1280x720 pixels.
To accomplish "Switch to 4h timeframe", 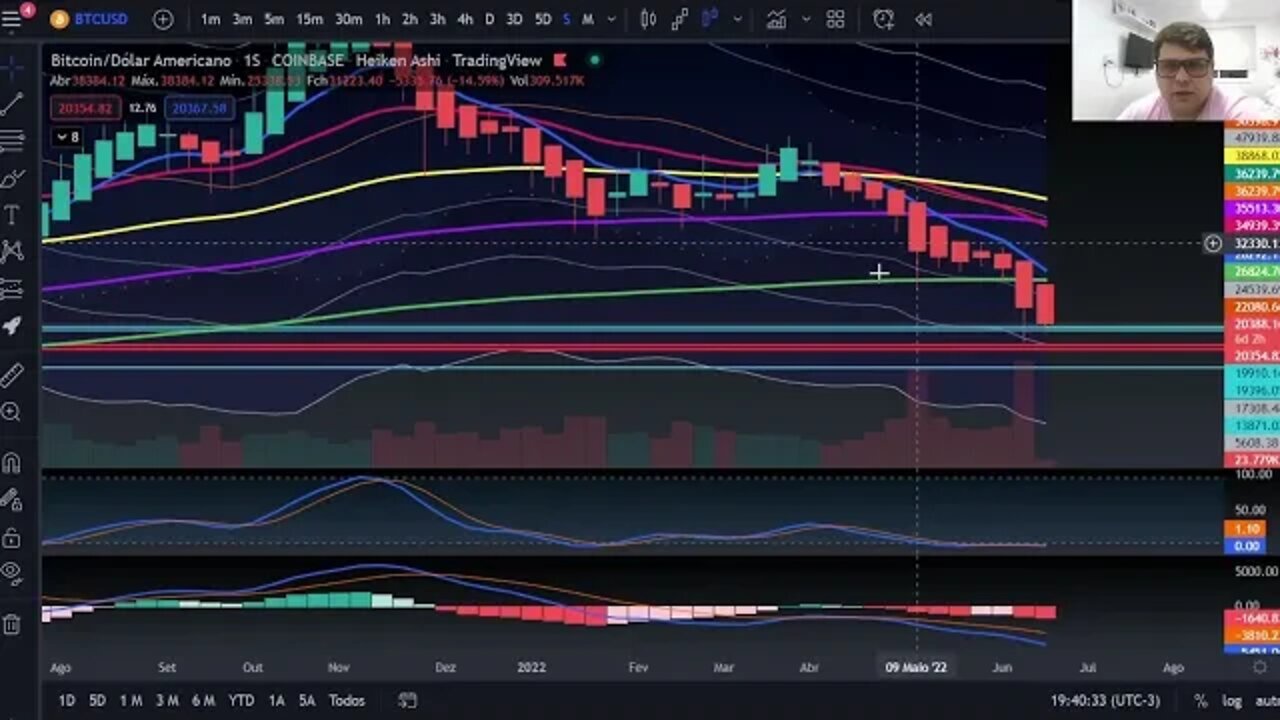I will (464, 19).
